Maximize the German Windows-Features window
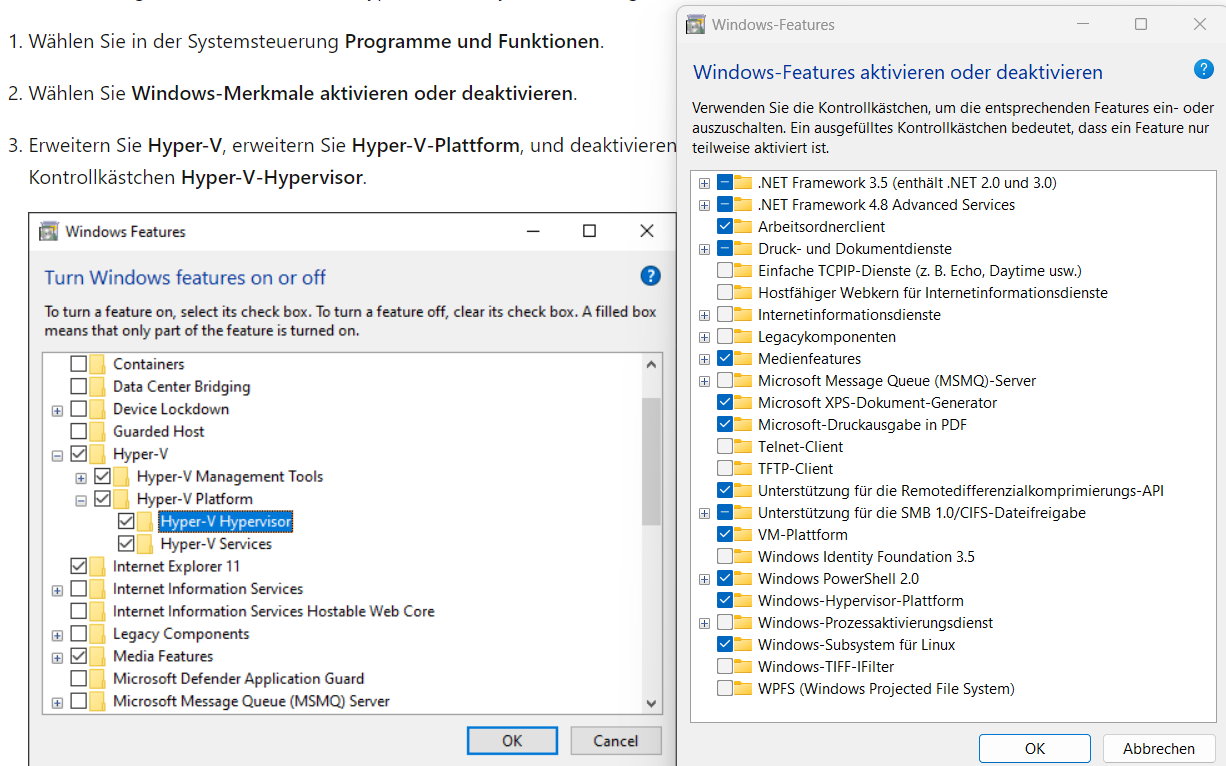Image resolution: width=1226 pixels, height=766 pixels. pyautogui.click(x=1141, y=24)
